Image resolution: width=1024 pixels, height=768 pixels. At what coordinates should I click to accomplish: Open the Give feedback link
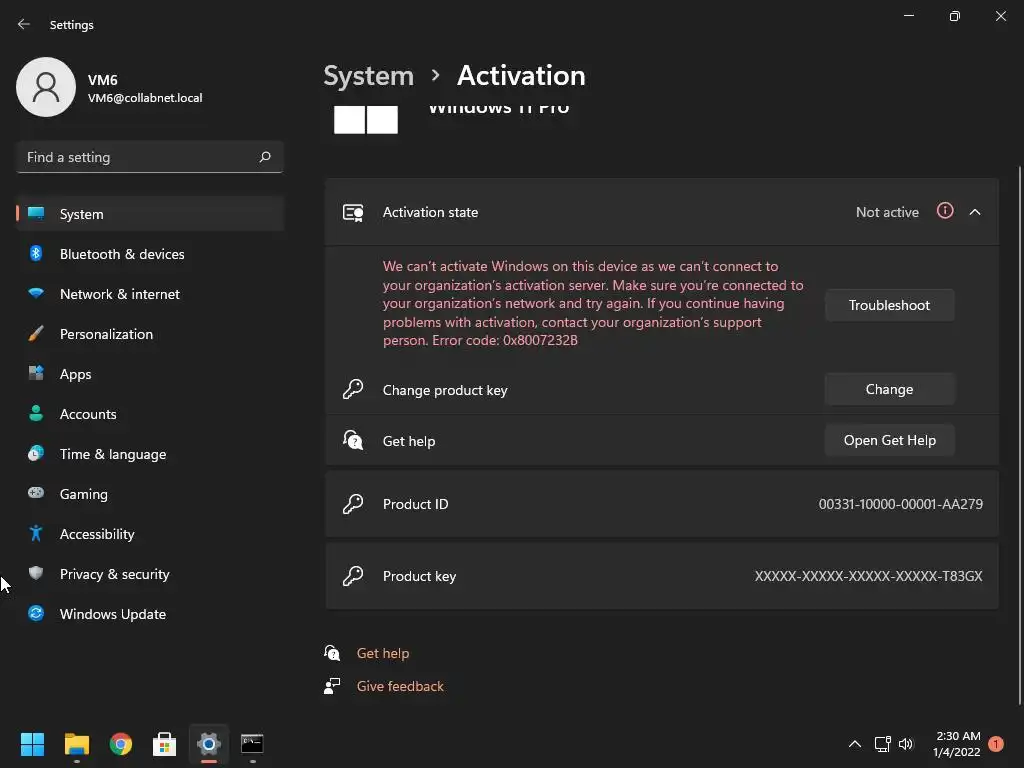[x=400, y=686]
